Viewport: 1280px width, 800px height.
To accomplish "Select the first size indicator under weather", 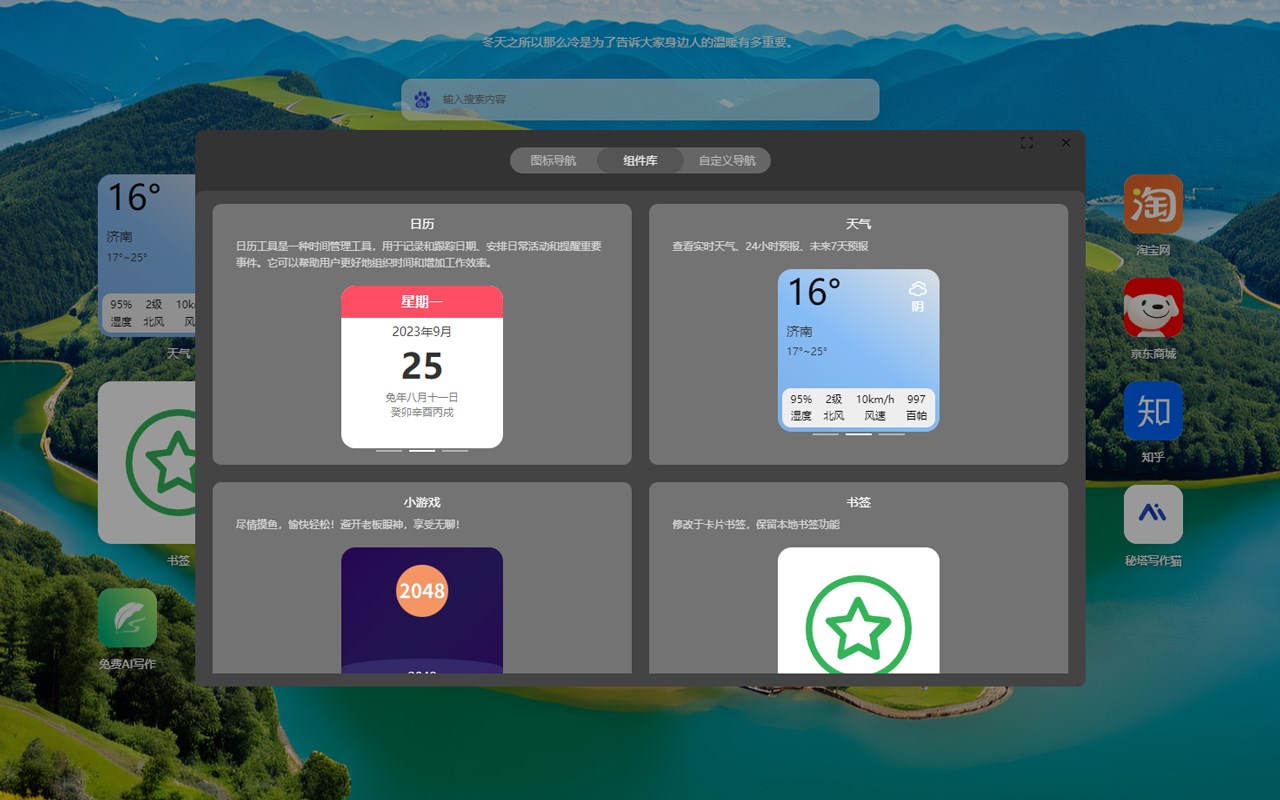I will pos(826,434).
